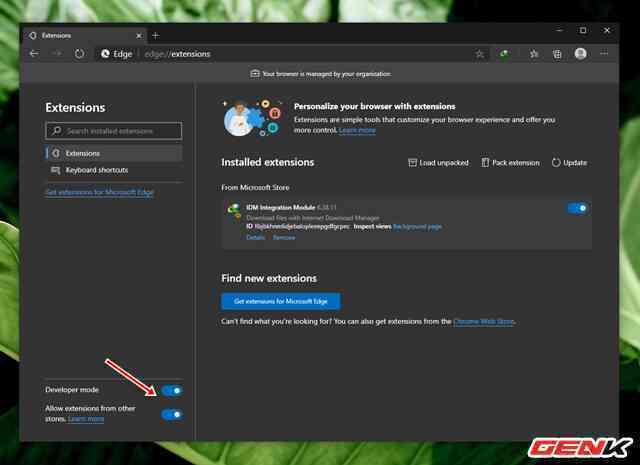Click the Edge site identity badge

pyautogui.click(x=117, y=54)
